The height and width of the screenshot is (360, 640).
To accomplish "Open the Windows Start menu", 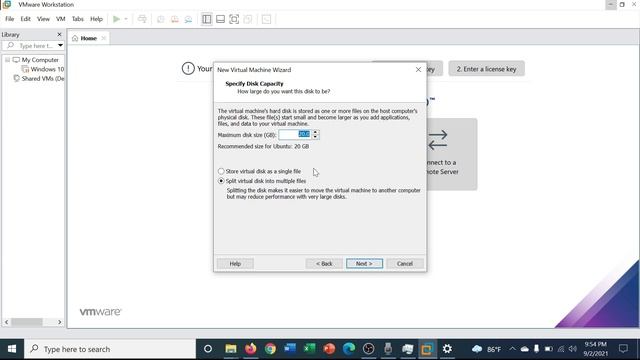I will 12,349.
